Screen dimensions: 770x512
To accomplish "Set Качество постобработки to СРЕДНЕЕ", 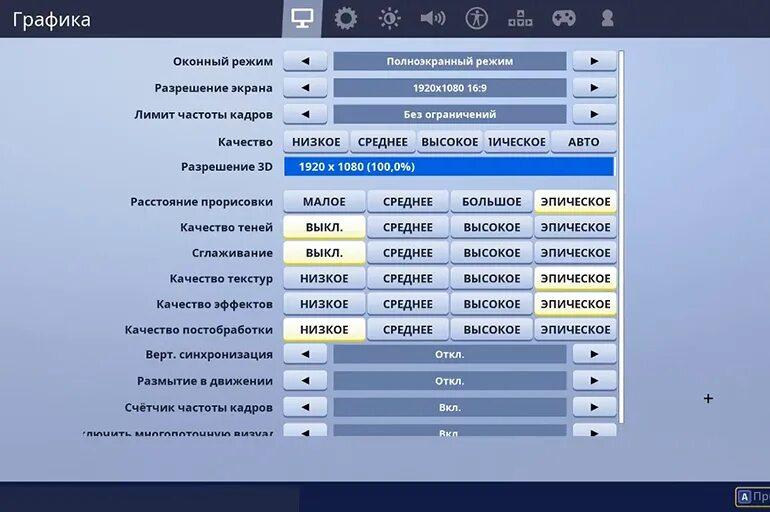I will 408,329.
